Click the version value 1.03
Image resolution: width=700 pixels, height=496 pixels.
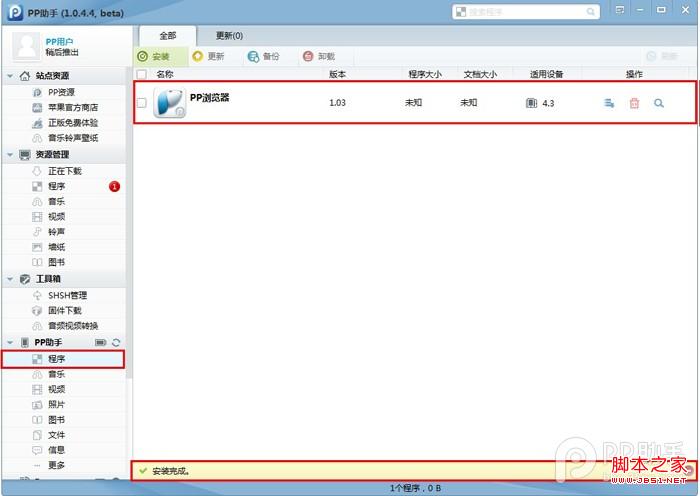tap(338, 103)
